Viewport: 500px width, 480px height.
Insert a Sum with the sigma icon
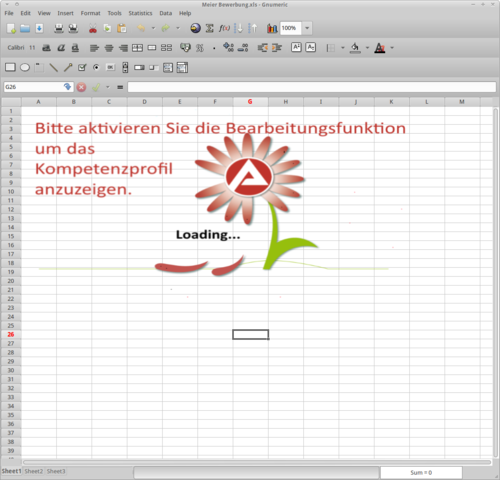210,28
